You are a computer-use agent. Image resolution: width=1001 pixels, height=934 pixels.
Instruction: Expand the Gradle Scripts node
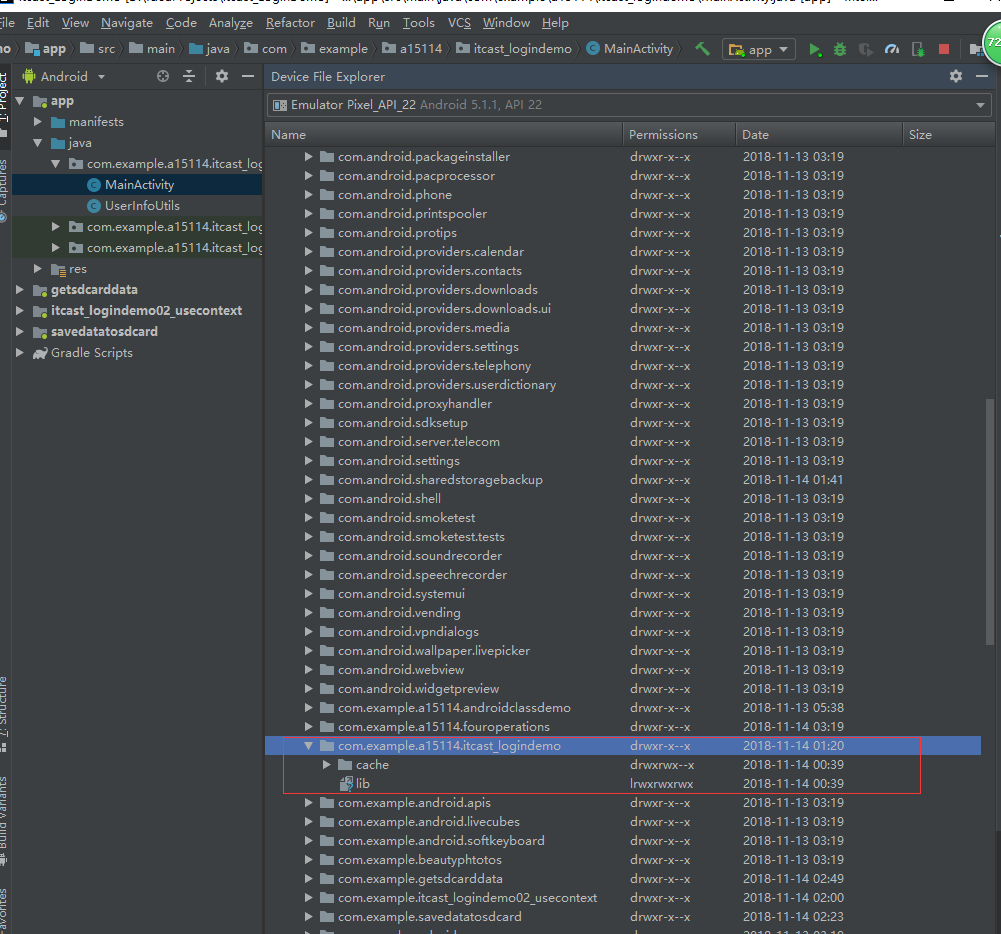pyautogui.click(x=20, y=352)
